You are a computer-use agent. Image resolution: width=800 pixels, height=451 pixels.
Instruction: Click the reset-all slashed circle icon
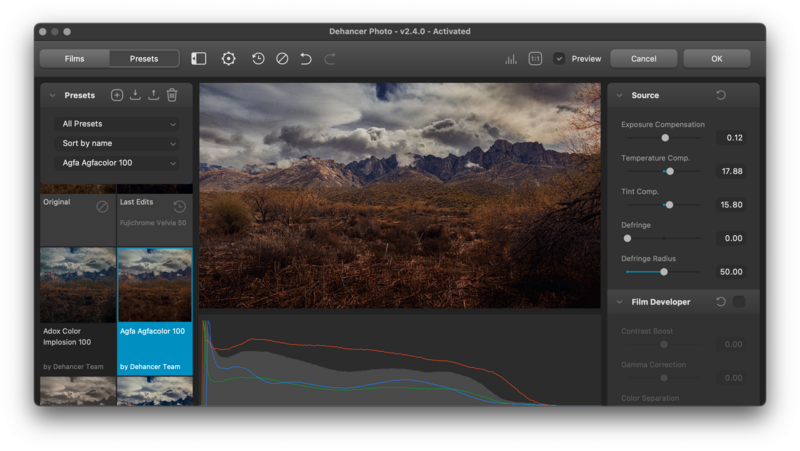pyautogui.click(x=282, y=59)
